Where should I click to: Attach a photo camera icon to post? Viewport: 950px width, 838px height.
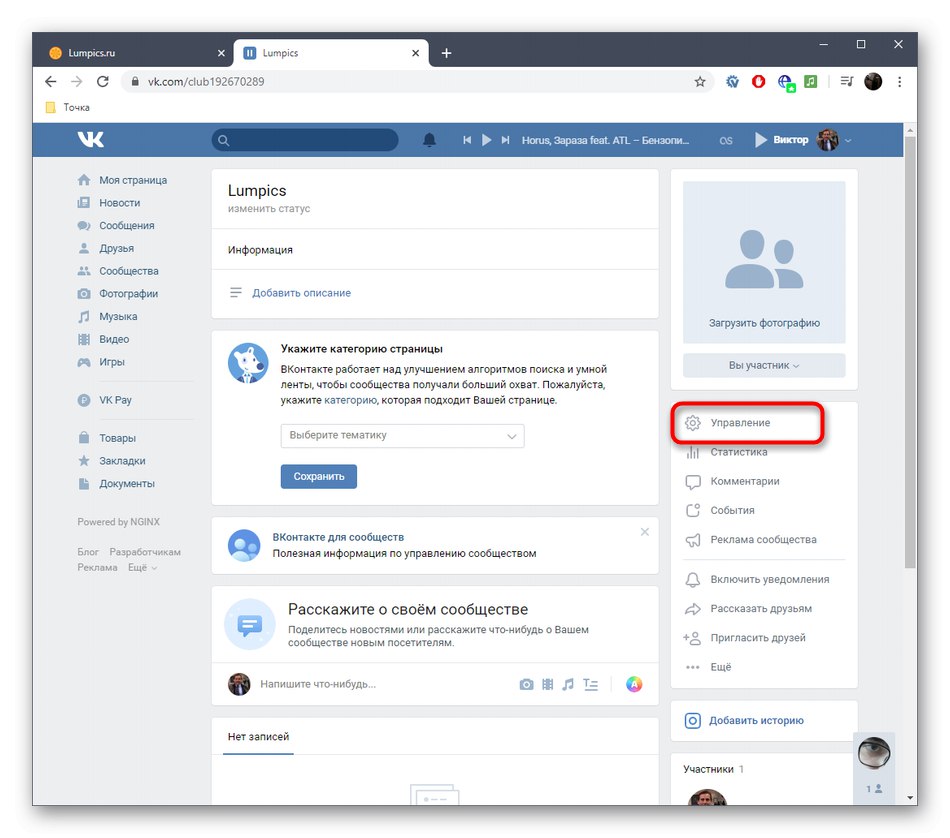point(526,684)
